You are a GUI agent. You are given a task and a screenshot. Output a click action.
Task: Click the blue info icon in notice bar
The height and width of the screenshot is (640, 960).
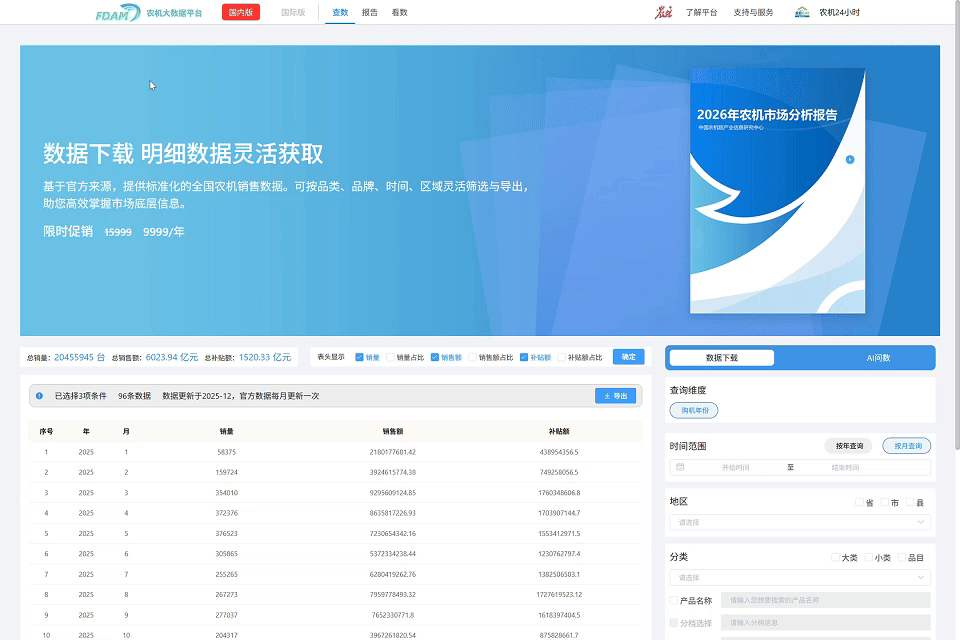pos(40,396)
